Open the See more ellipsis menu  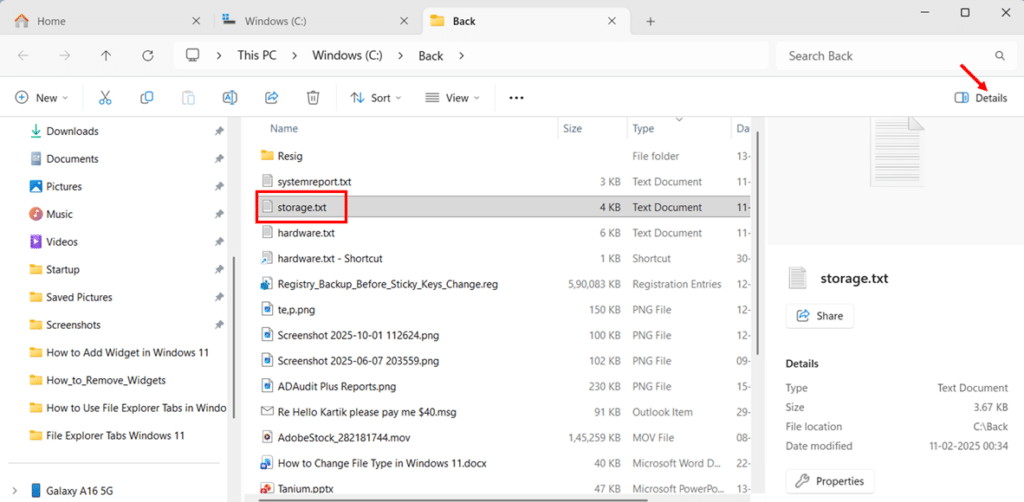point(517,98)
